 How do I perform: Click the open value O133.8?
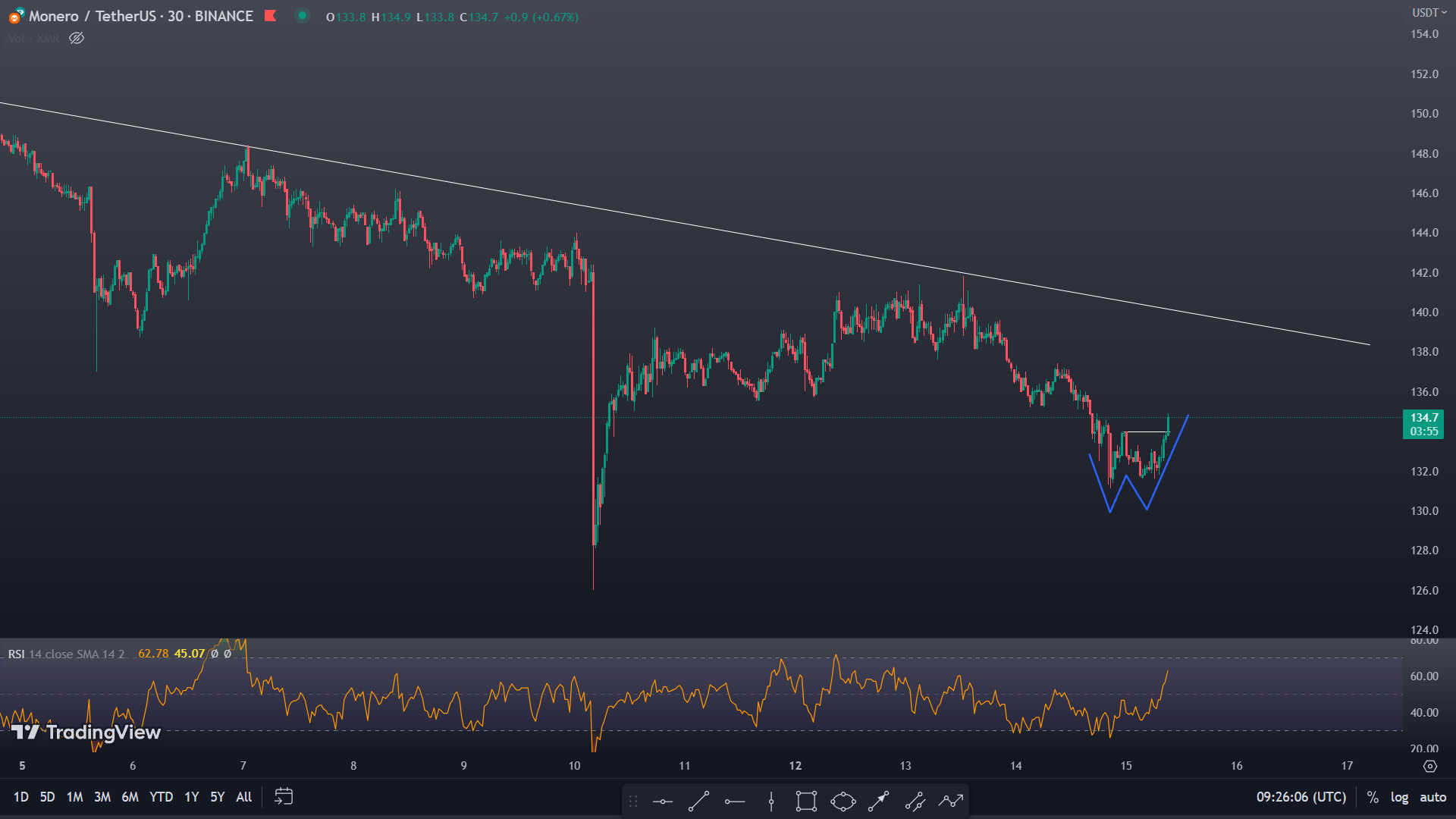[x=346, y=17]
